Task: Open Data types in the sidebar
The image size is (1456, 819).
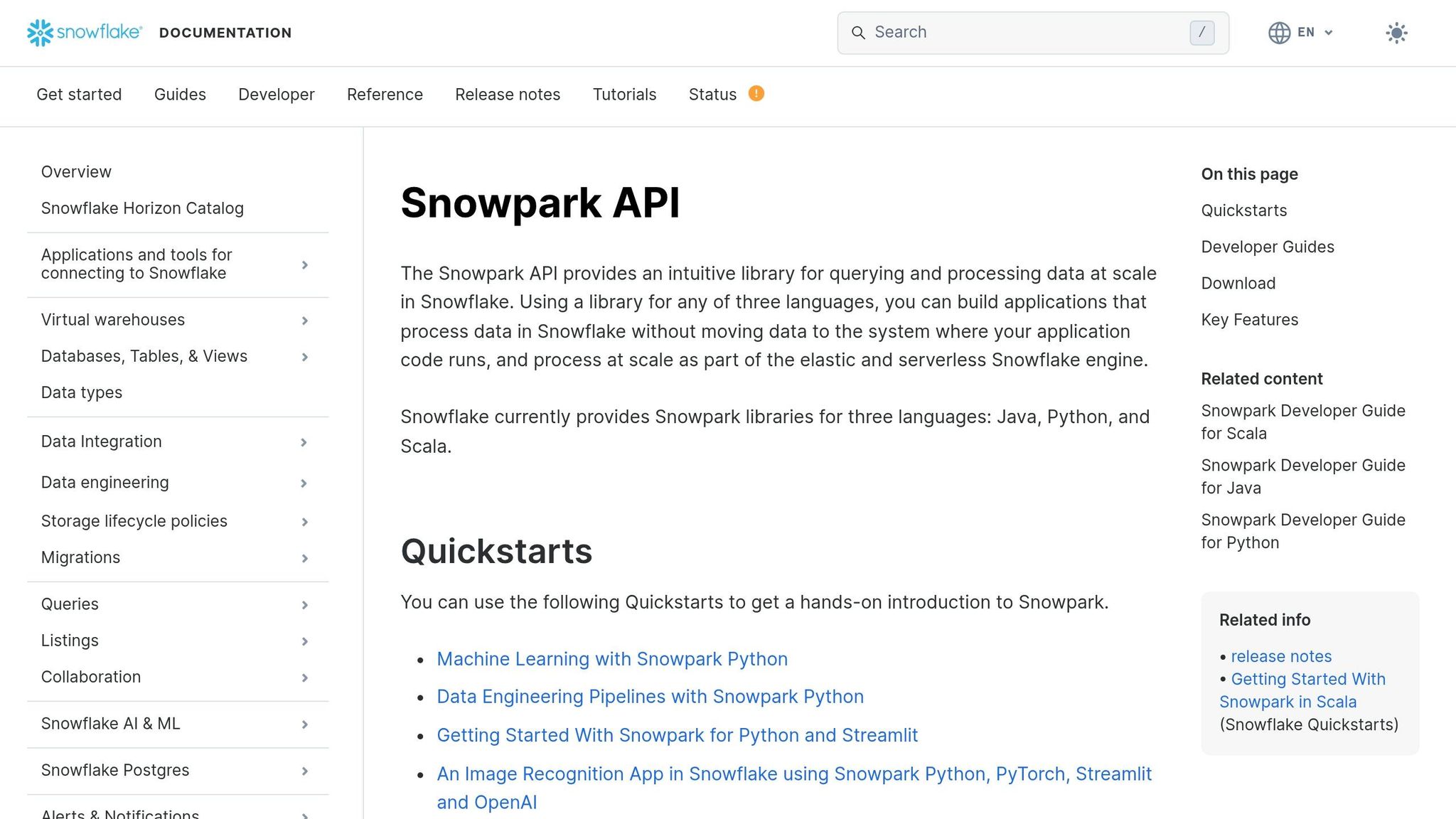Action: (x=82, y=392)
